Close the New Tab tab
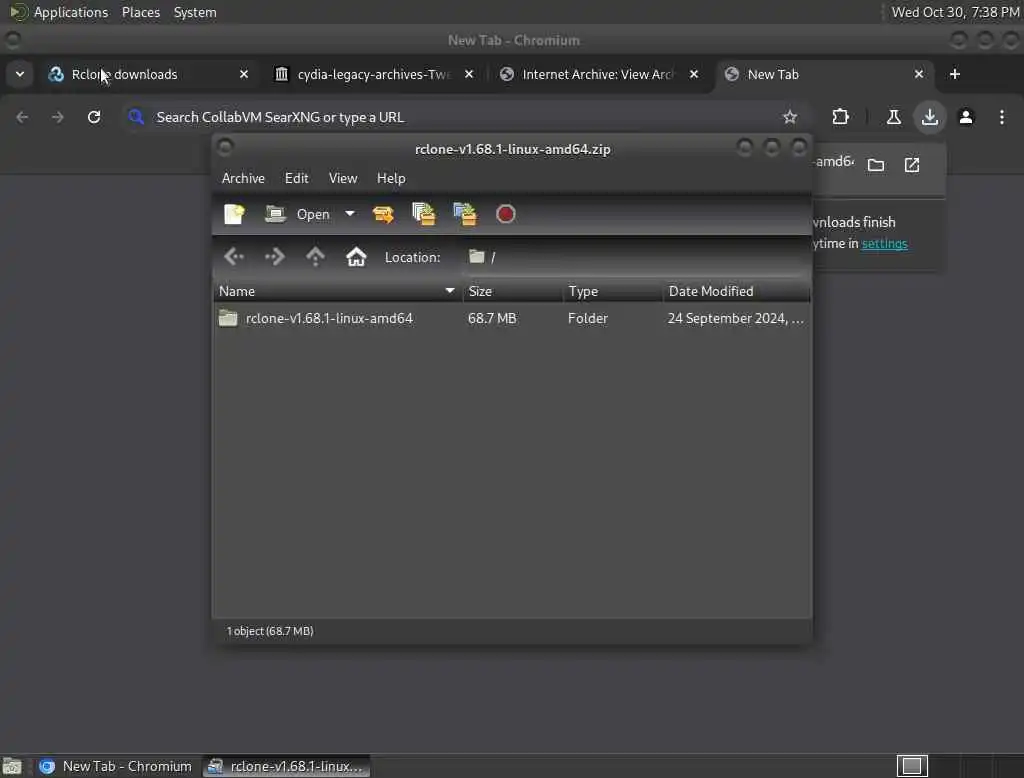This screenshot has width=1024, height=778. (x=919, y=74)
